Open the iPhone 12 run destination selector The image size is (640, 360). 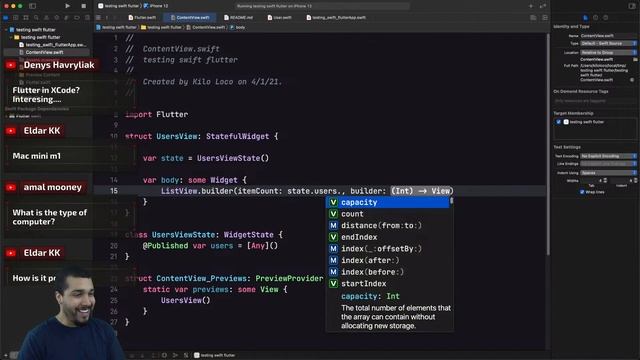pos(156,6)
